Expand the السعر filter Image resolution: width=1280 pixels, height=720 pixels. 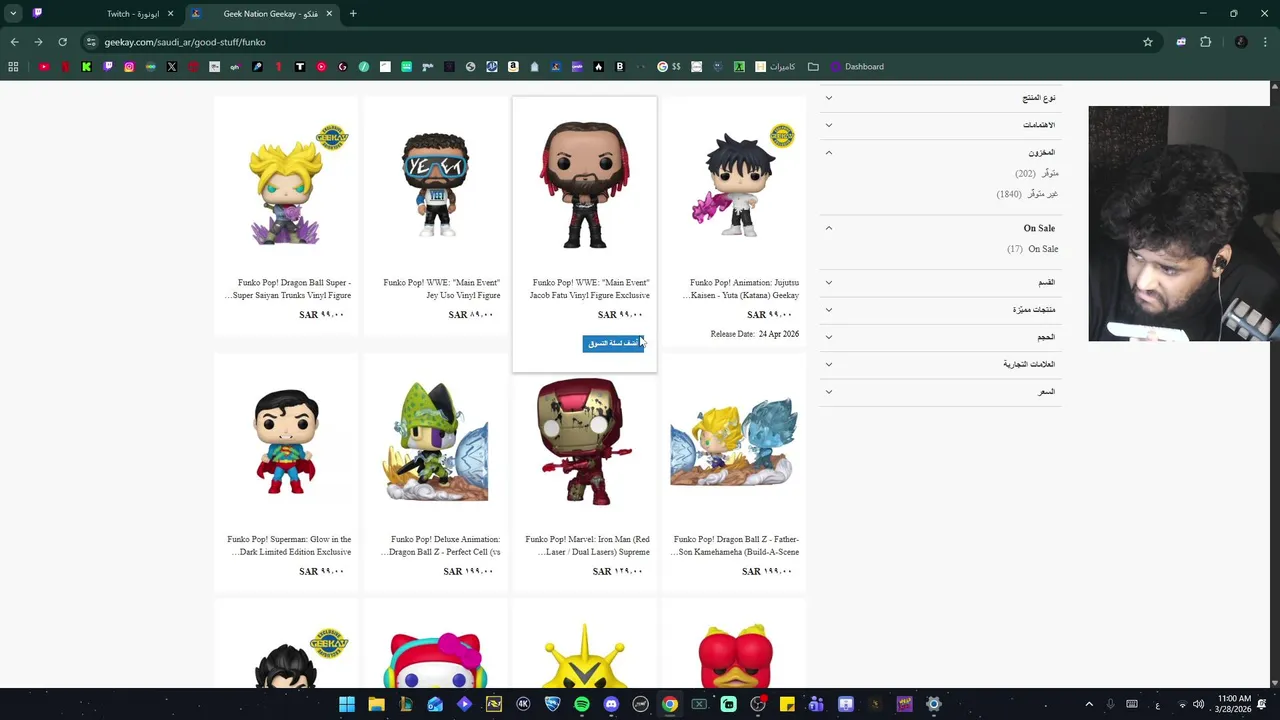940,391
